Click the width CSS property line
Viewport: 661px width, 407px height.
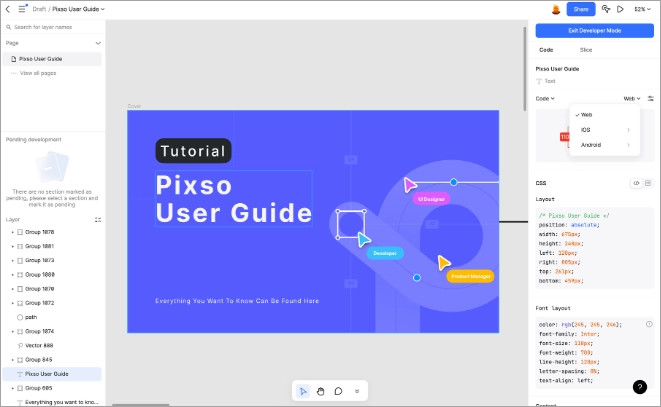(560, 234)
